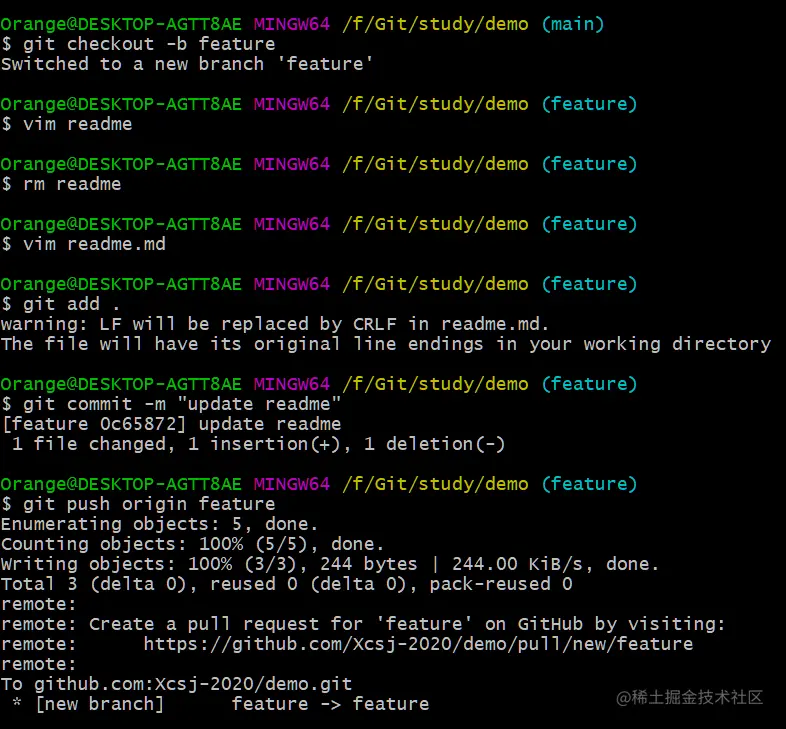Click the 'feature -> feature' branch mapping text

(x=330, y=704)
